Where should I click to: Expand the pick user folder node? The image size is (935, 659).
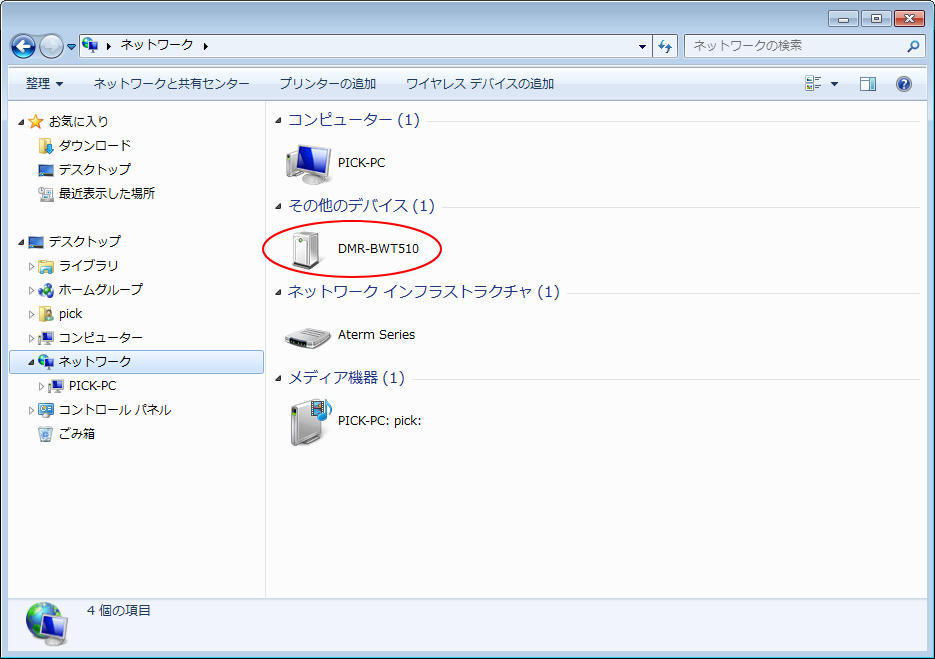(32, 314)
